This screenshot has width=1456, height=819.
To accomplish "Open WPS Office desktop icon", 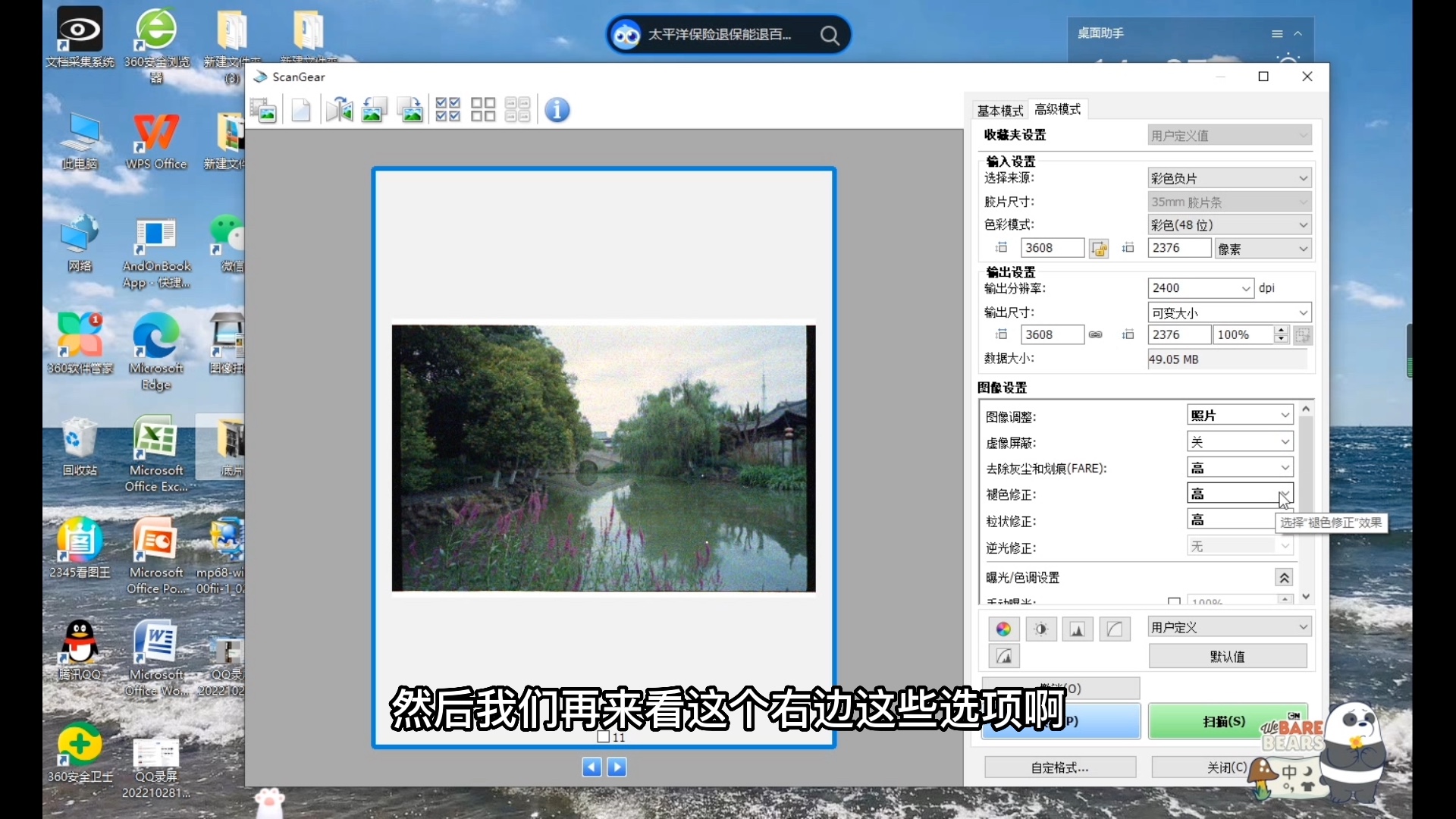I will pos(156,142).
